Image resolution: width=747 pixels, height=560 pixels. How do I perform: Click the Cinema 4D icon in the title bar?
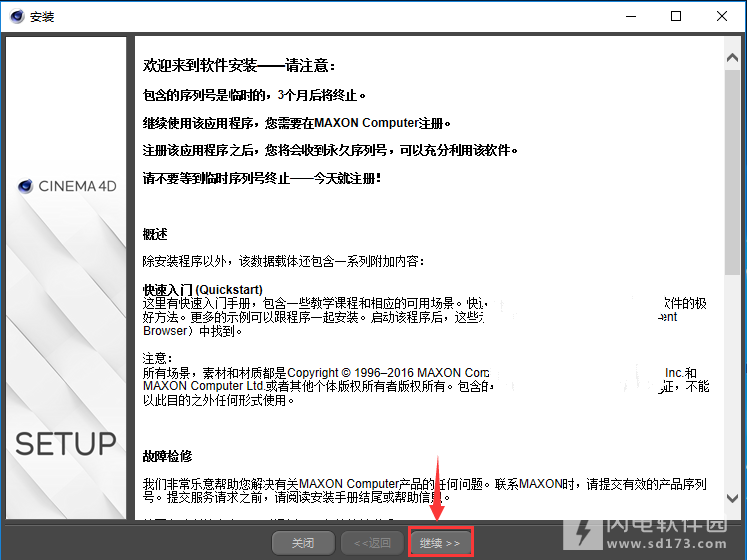click(x=17, y=16)
